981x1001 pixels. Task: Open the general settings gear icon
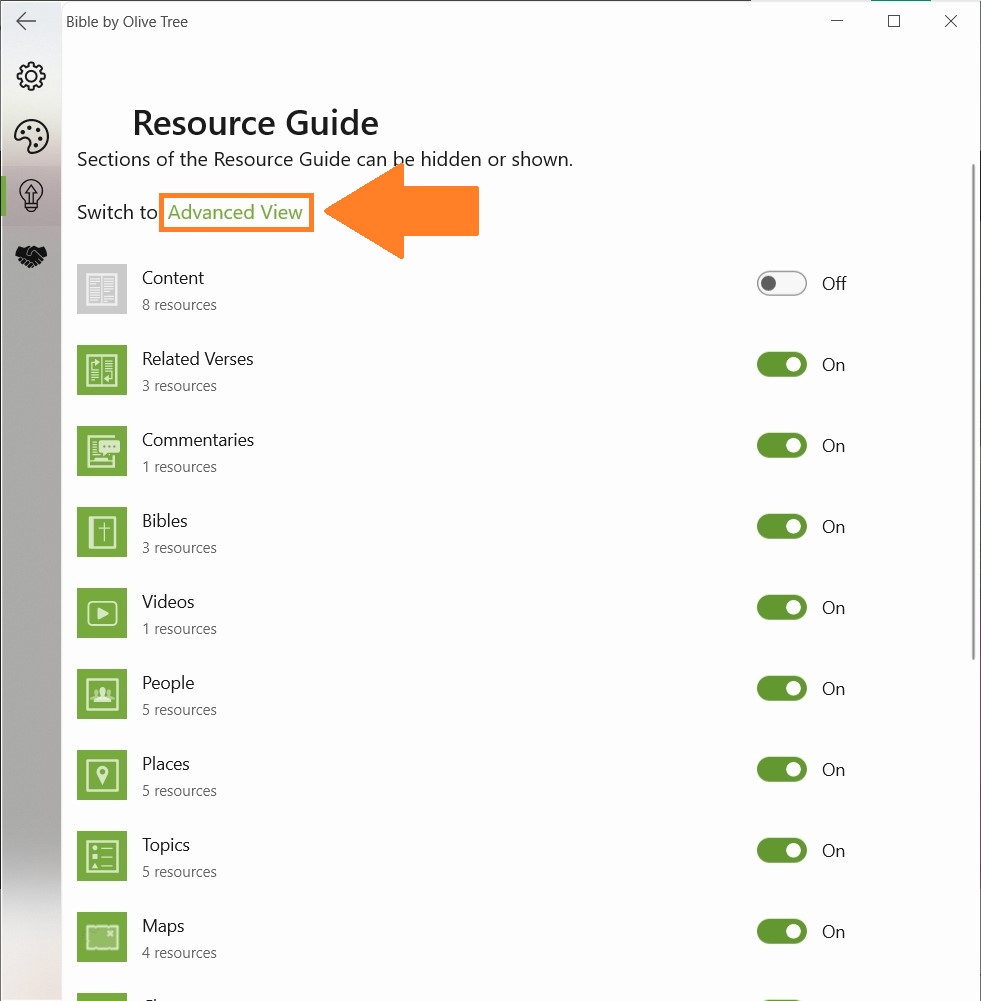31,77
